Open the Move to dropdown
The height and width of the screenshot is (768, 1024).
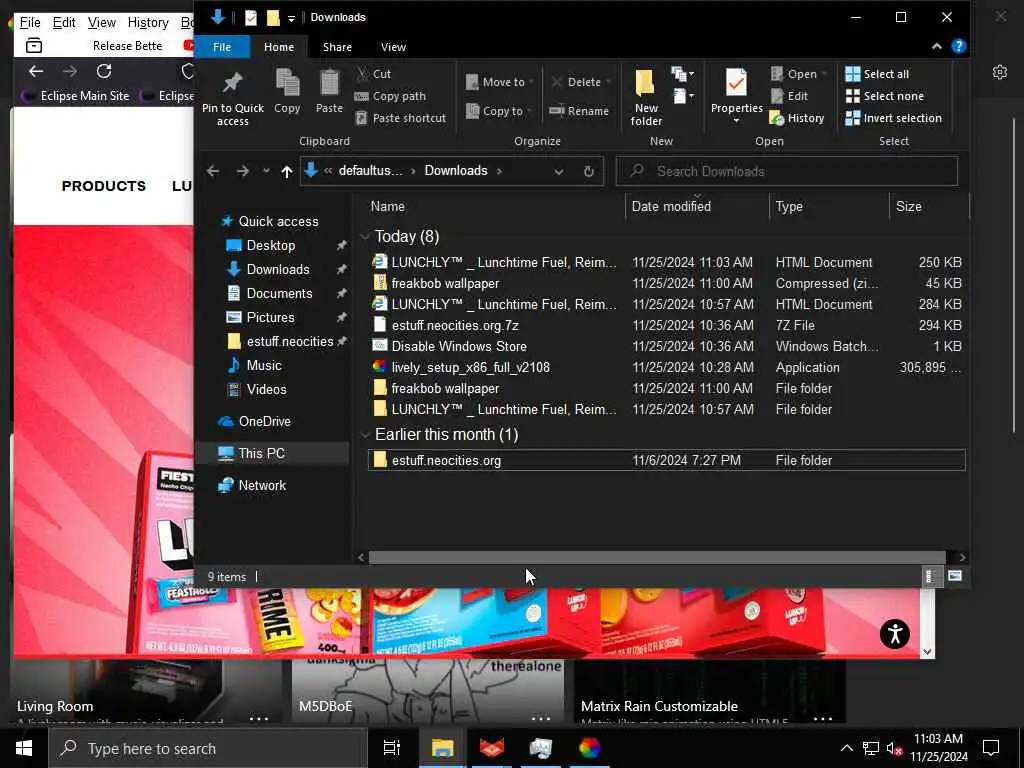[x=500, y=82]
